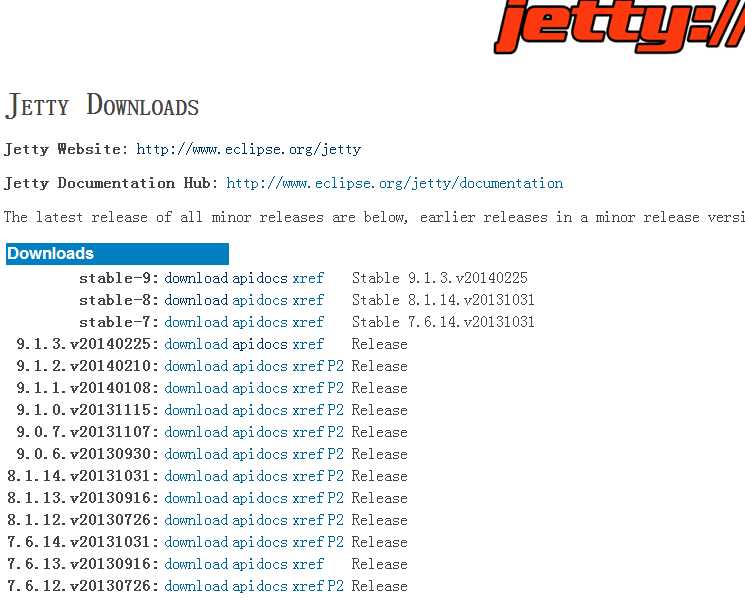Download release 8.1.12.v20130726

pyautogui.click(x=196, y=520)
